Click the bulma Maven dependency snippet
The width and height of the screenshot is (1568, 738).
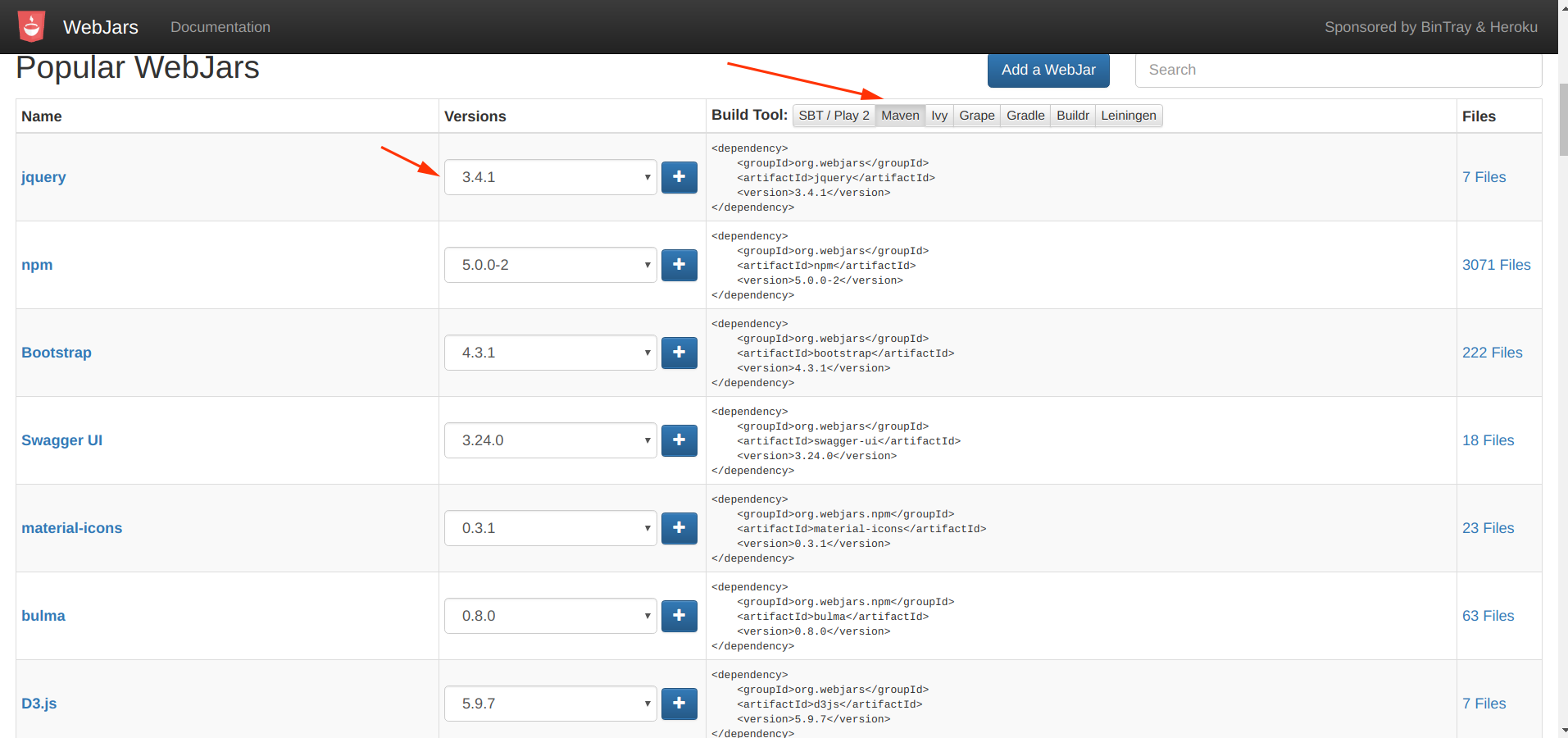(x=833, y=617)
